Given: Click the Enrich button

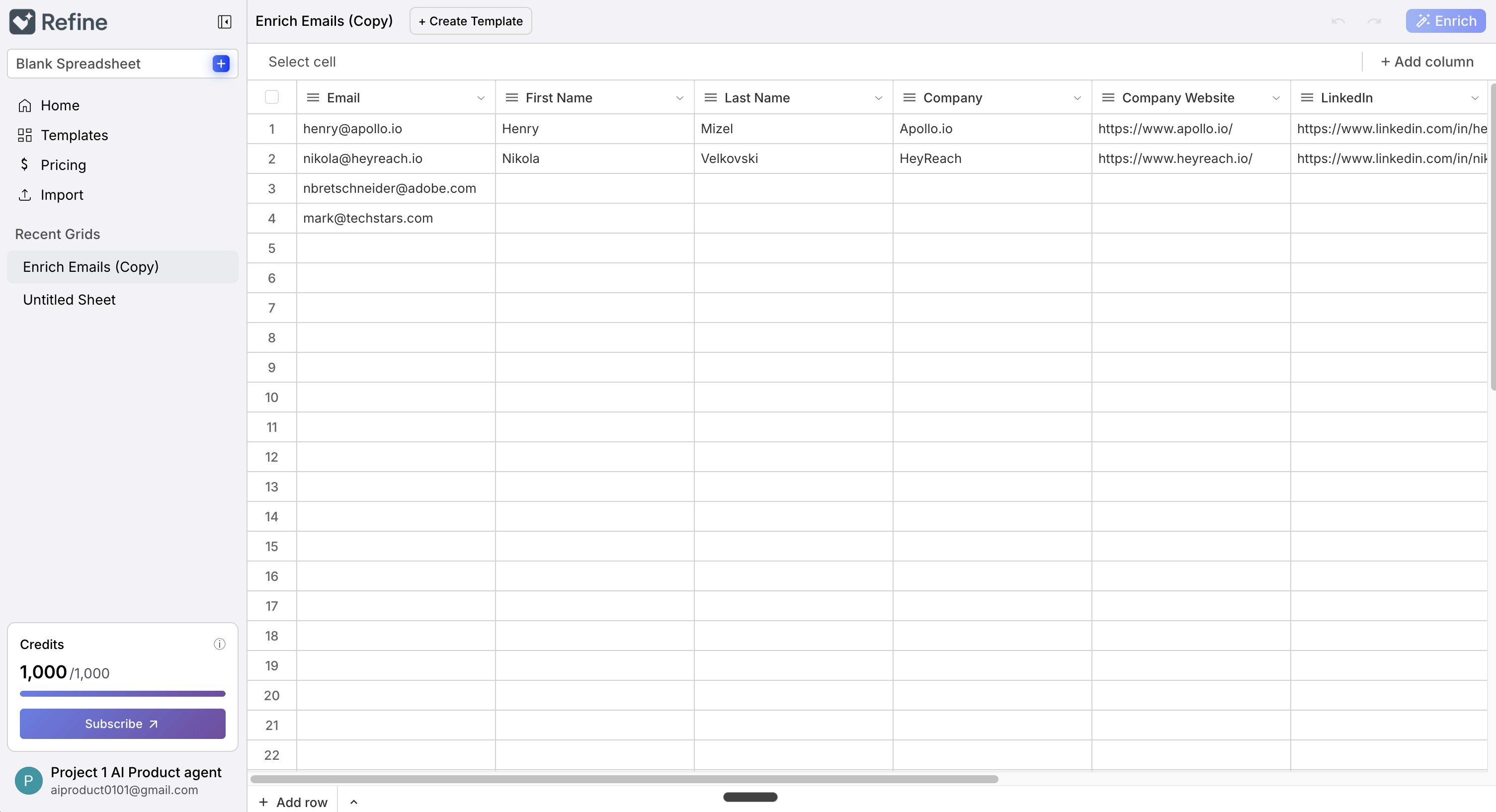Looking at the screenshot, I should [x=1445, y=21].
